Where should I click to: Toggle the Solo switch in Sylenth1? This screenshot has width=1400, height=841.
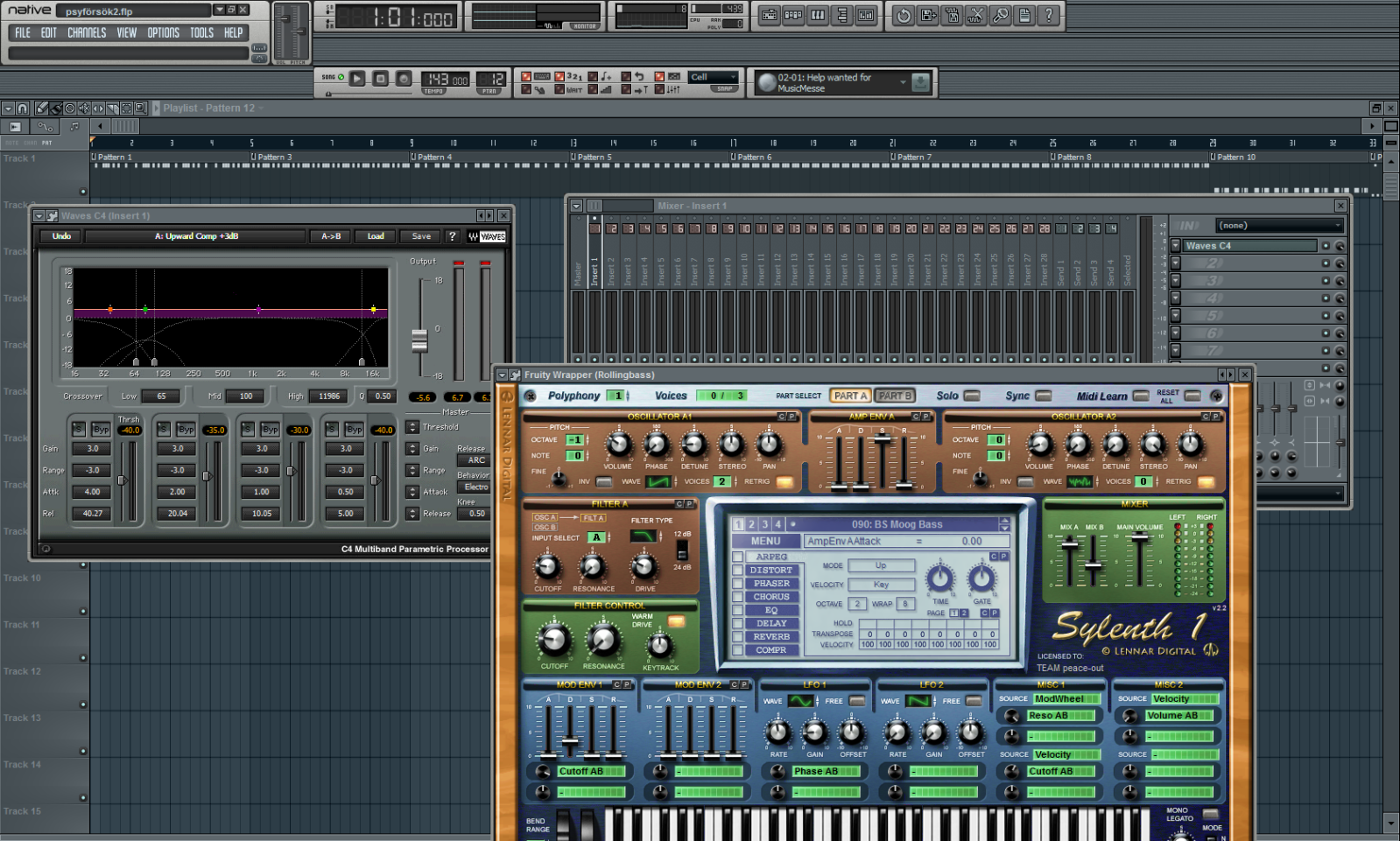click(972, 396)
